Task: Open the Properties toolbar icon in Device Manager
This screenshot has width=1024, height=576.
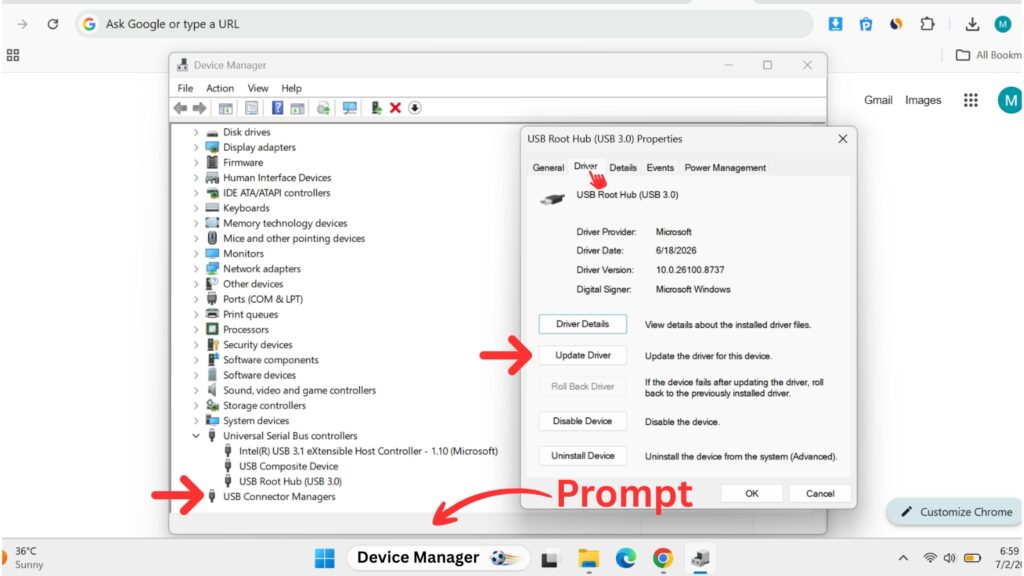Action: [251, 108]
